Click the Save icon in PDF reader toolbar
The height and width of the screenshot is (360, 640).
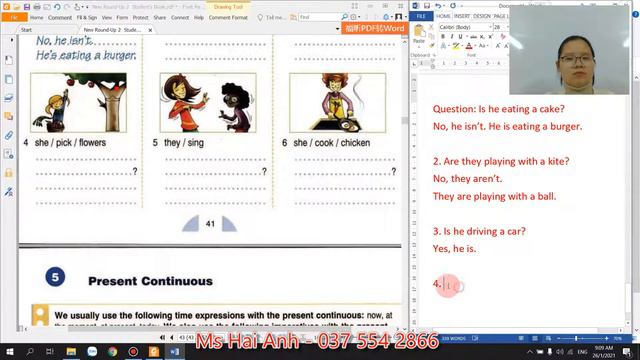coord(27,7)
